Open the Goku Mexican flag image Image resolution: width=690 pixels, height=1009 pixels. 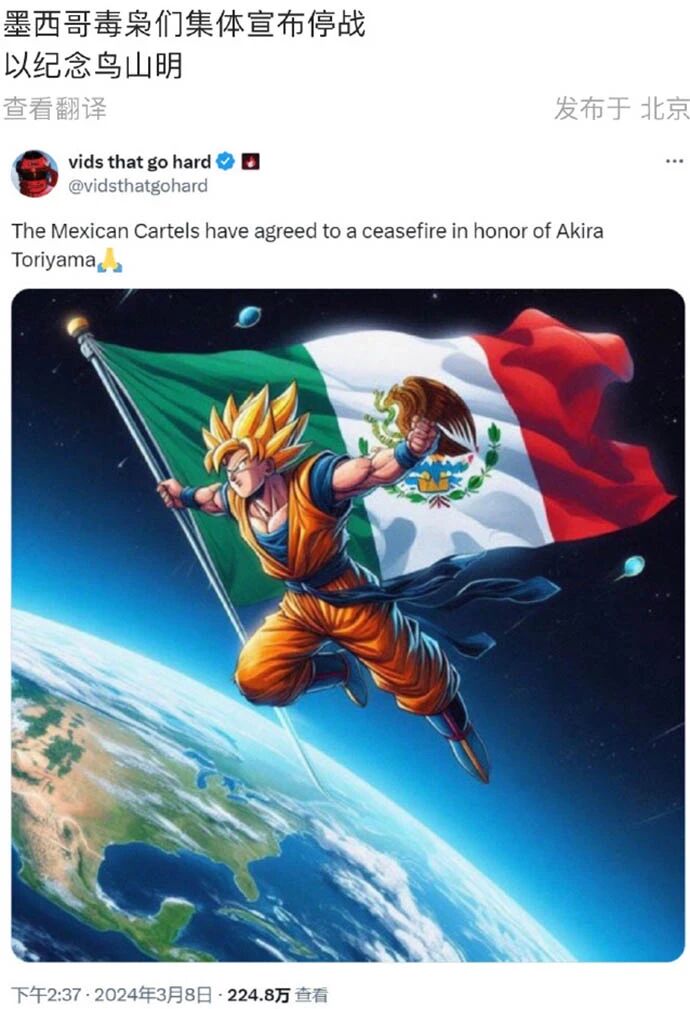(x=348, y=625)
